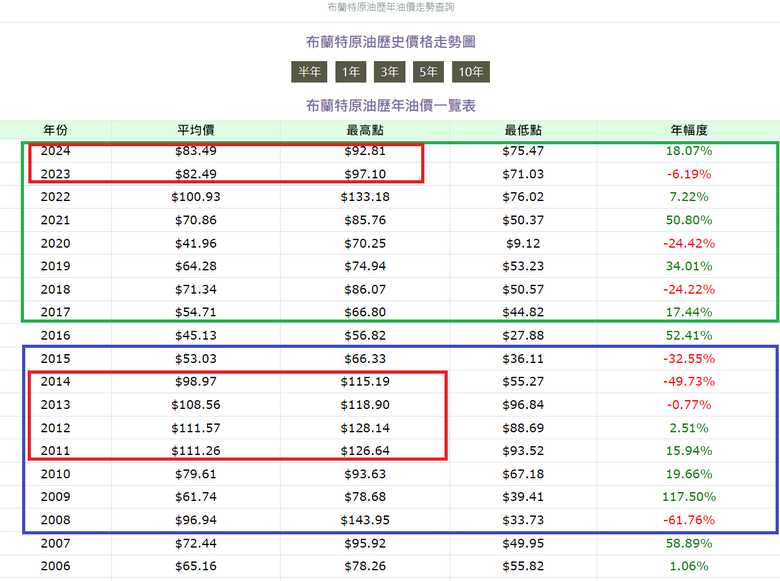Click the 布蘭特原油歷史價格走勢圖 heading

click(x=390, y=42)
